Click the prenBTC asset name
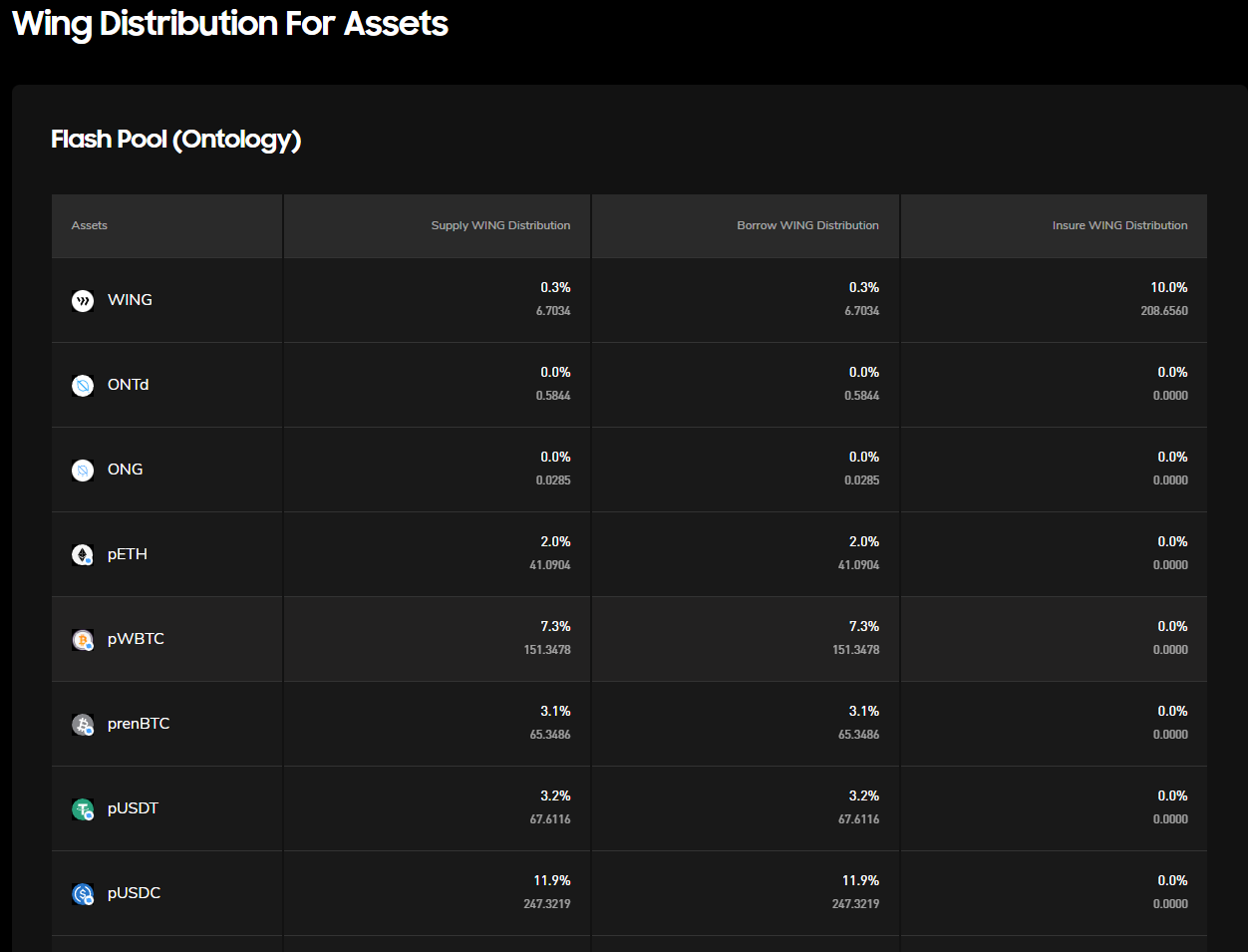1248x952 pixels. point(139,724)
